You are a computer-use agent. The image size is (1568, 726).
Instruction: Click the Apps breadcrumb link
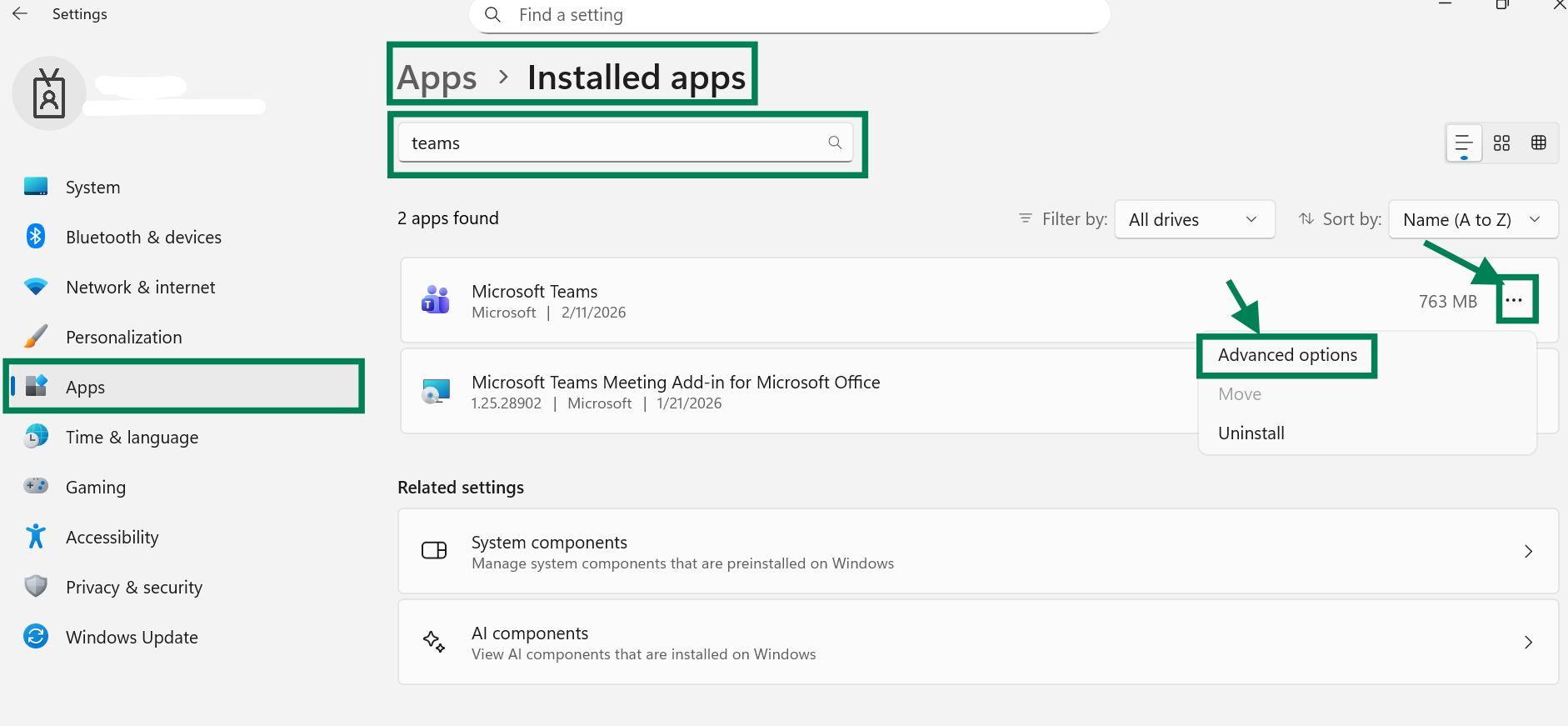(437, 78)
